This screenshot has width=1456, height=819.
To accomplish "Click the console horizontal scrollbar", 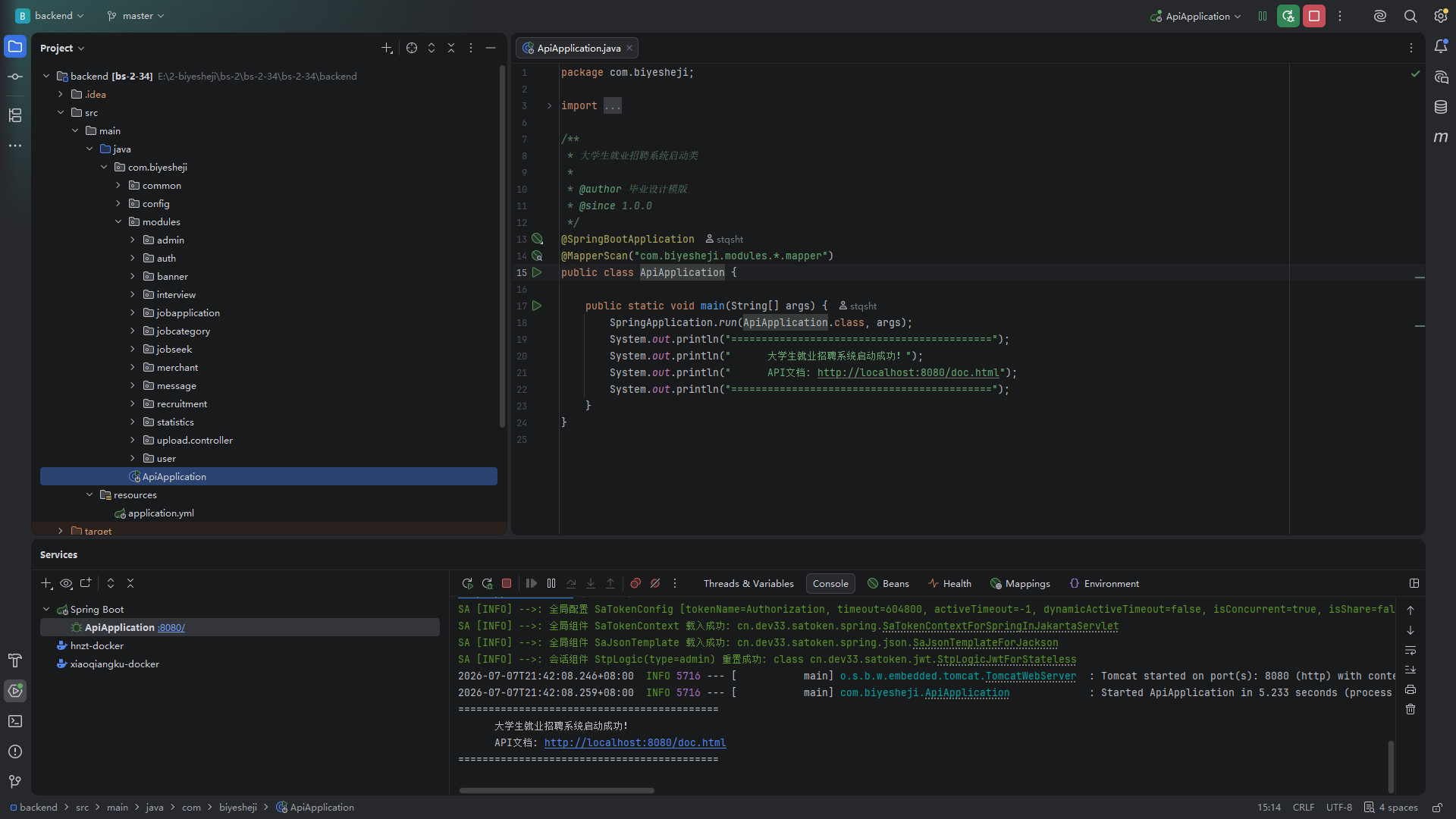I will pos(557,790).
